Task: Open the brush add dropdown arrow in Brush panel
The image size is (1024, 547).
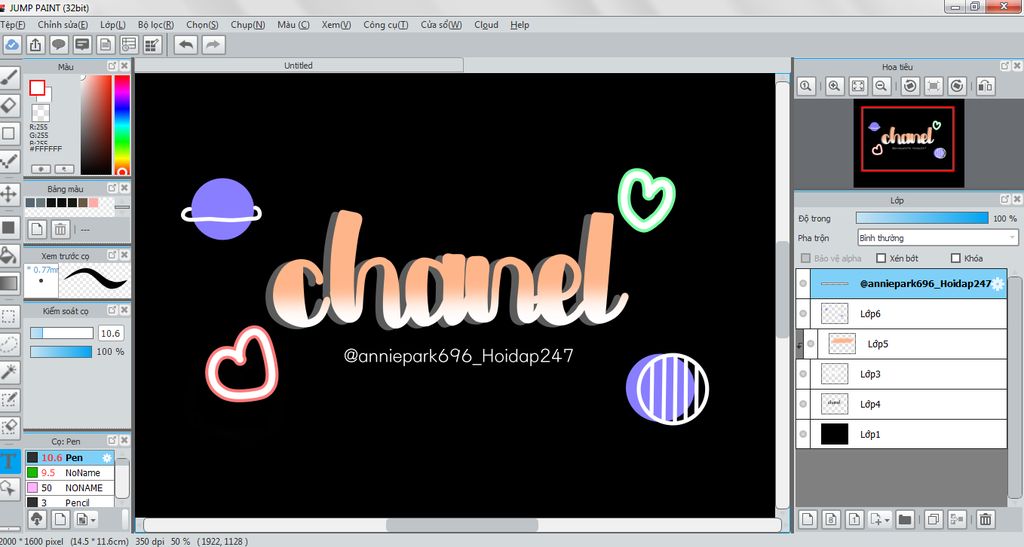Action: [94, 520]
